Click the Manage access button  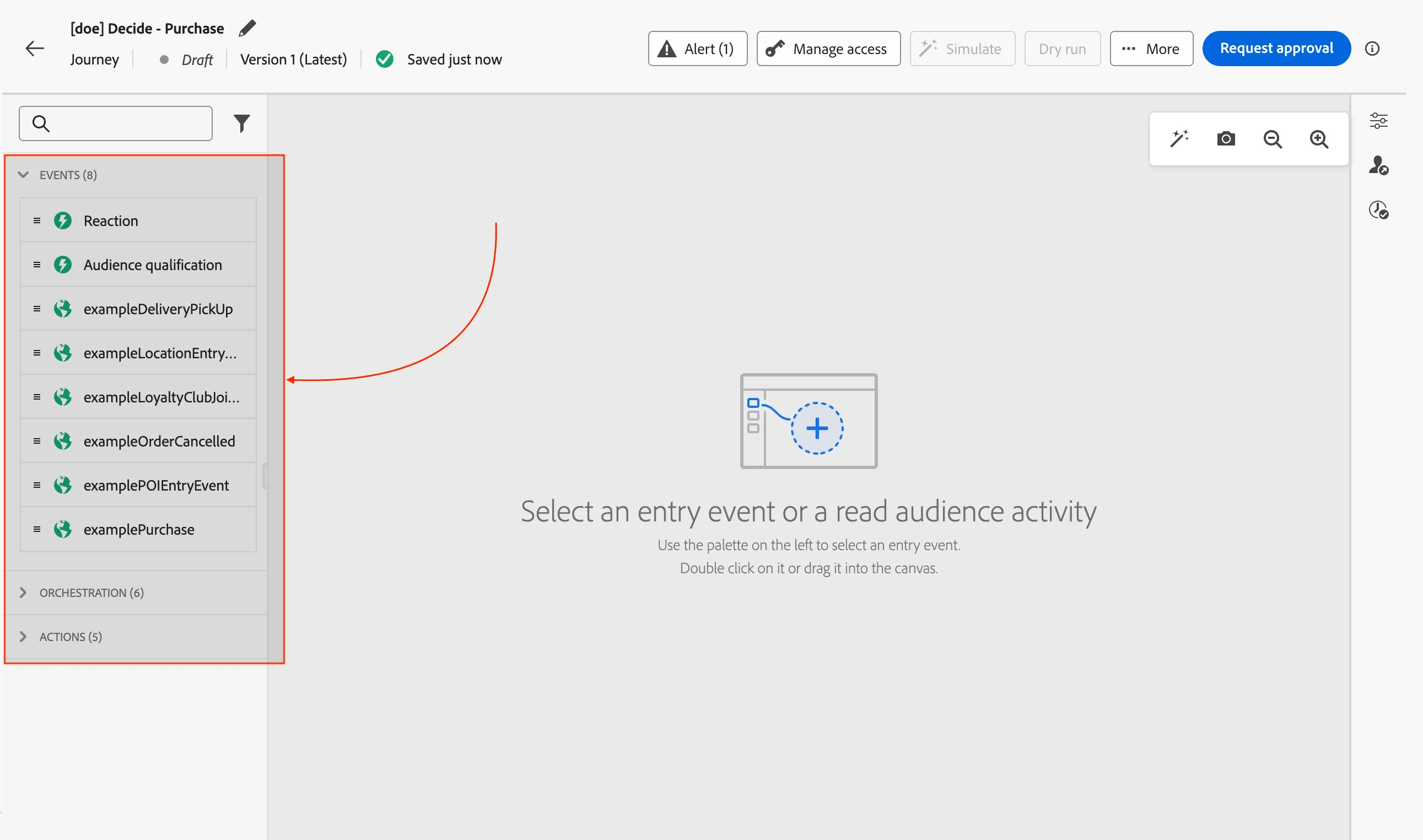828,49
